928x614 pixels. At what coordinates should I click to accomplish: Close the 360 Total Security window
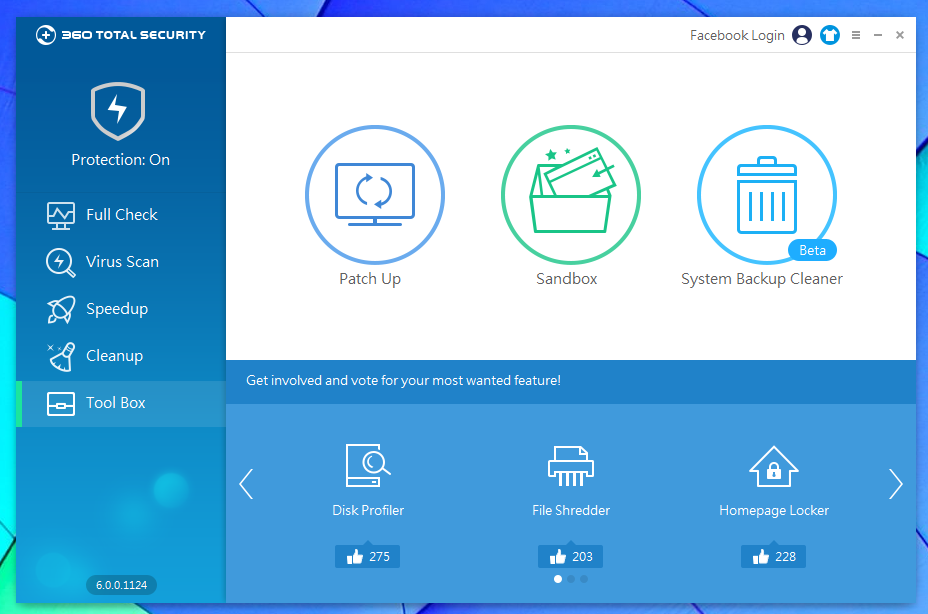(x=900, y=35)
